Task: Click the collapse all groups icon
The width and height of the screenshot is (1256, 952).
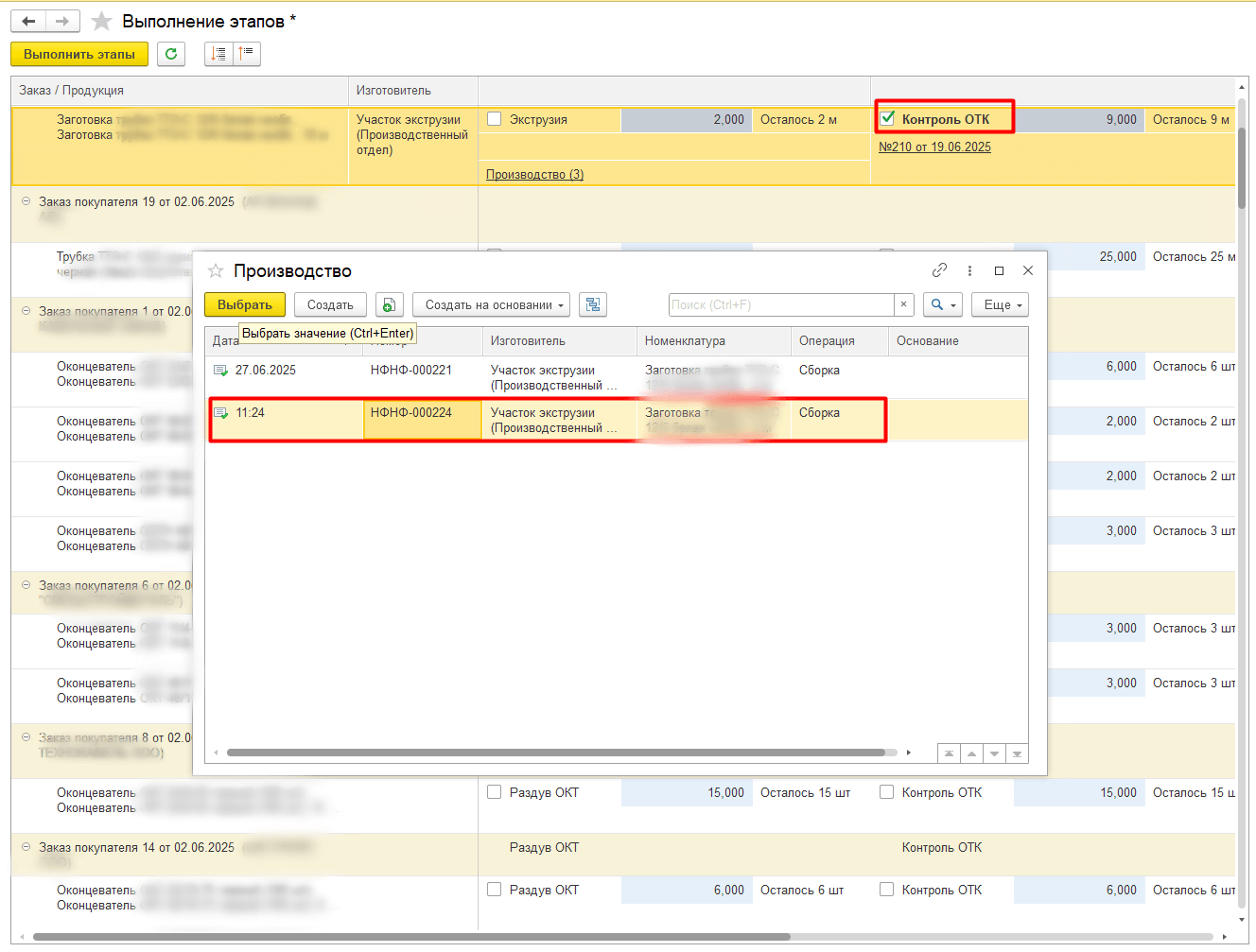Action: [x=246, y=54]
